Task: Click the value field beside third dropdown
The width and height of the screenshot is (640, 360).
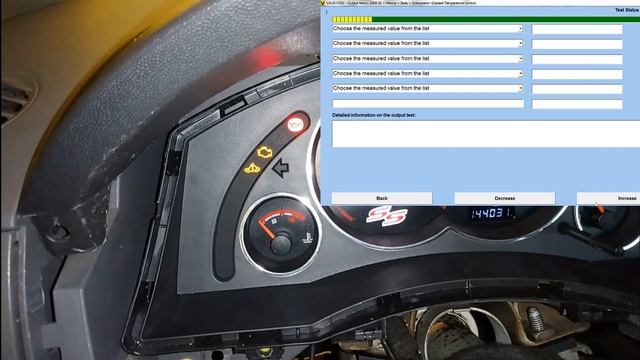Action: [577, 59]
